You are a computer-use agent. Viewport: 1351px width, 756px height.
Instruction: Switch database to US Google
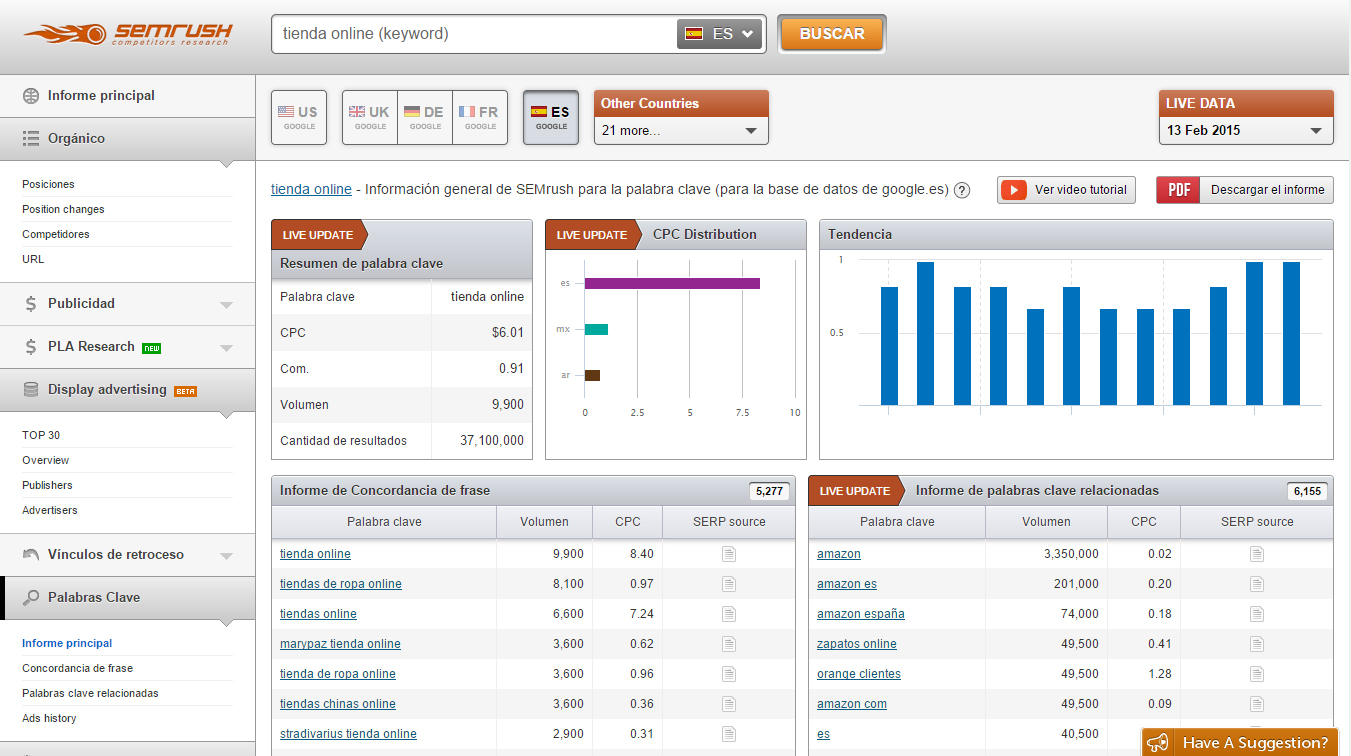(x=299, y=118)
